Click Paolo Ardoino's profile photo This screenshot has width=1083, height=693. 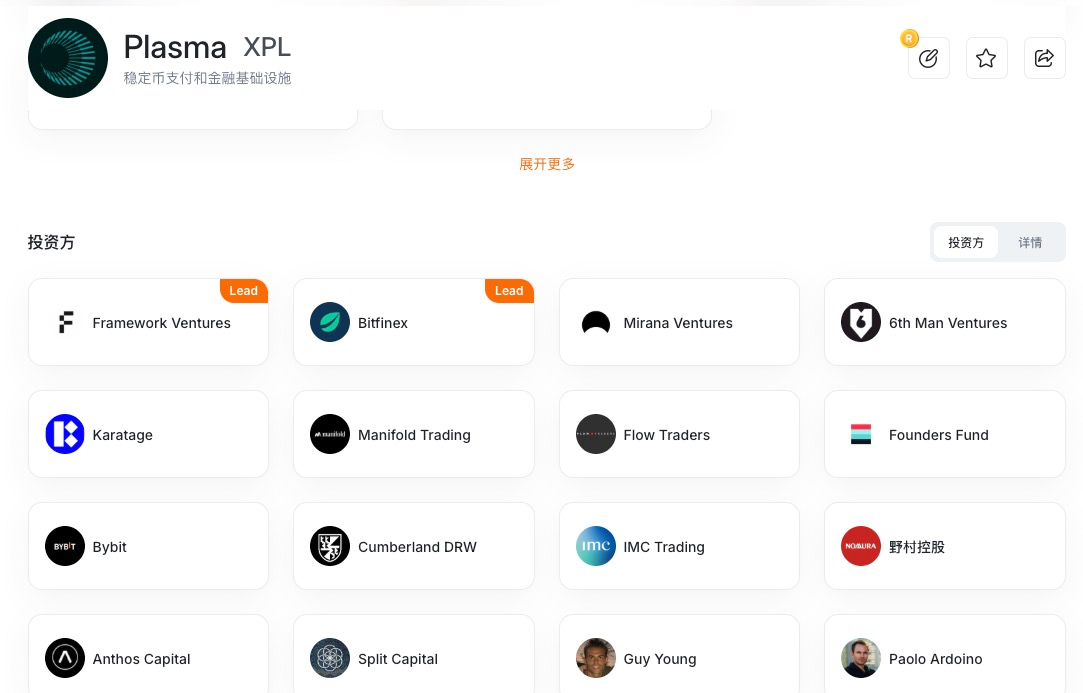pos(861,658)
